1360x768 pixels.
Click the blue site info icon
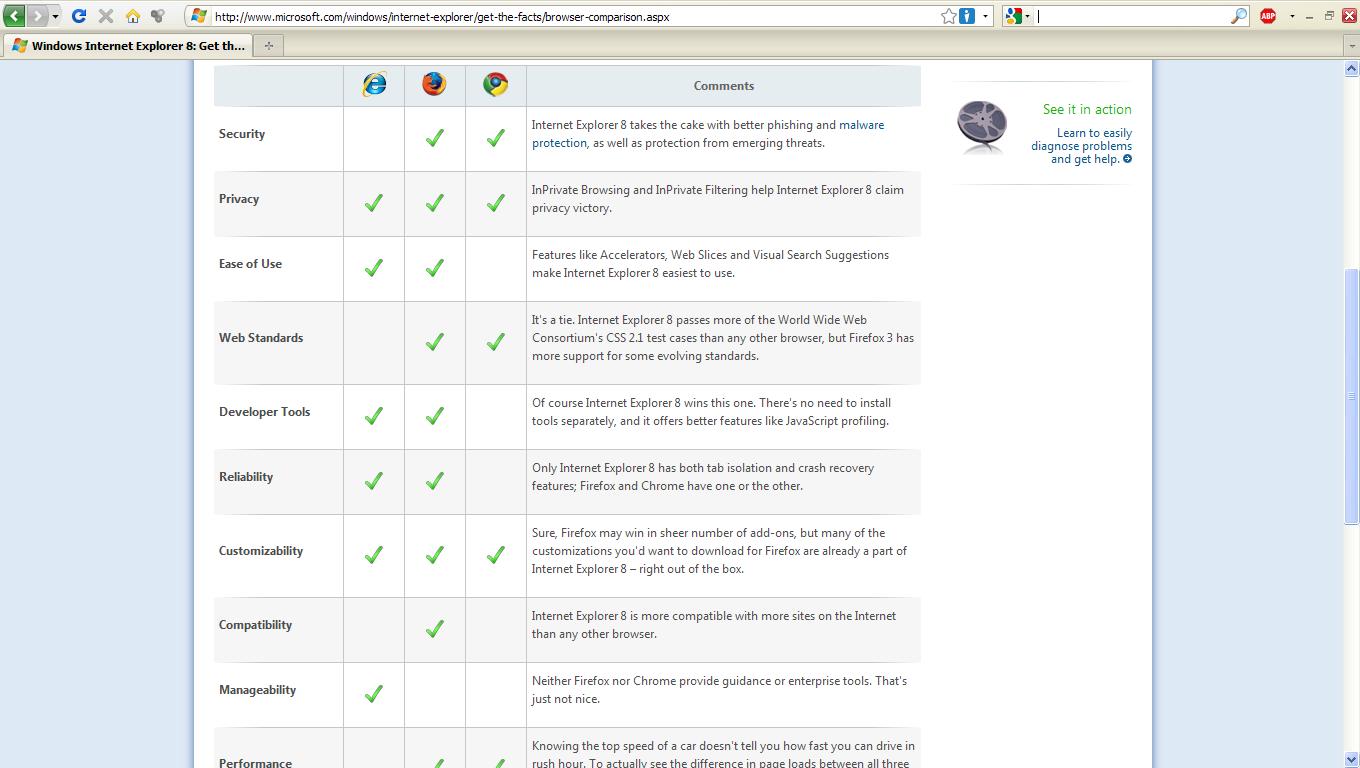[967, 16]
